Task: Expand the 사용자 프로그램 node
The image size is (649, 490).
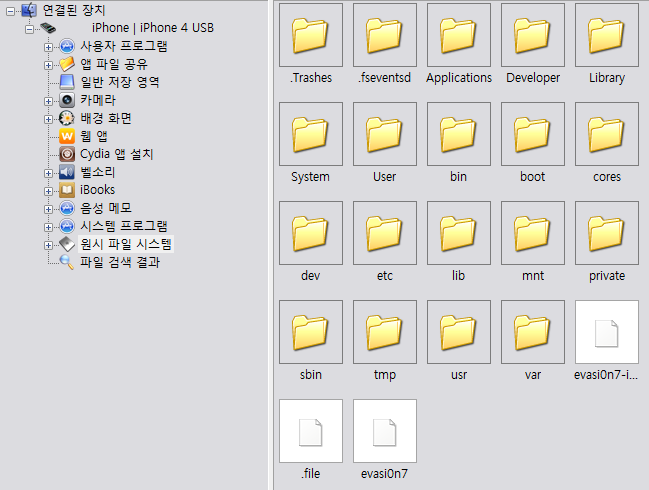Action: [48, 47]
